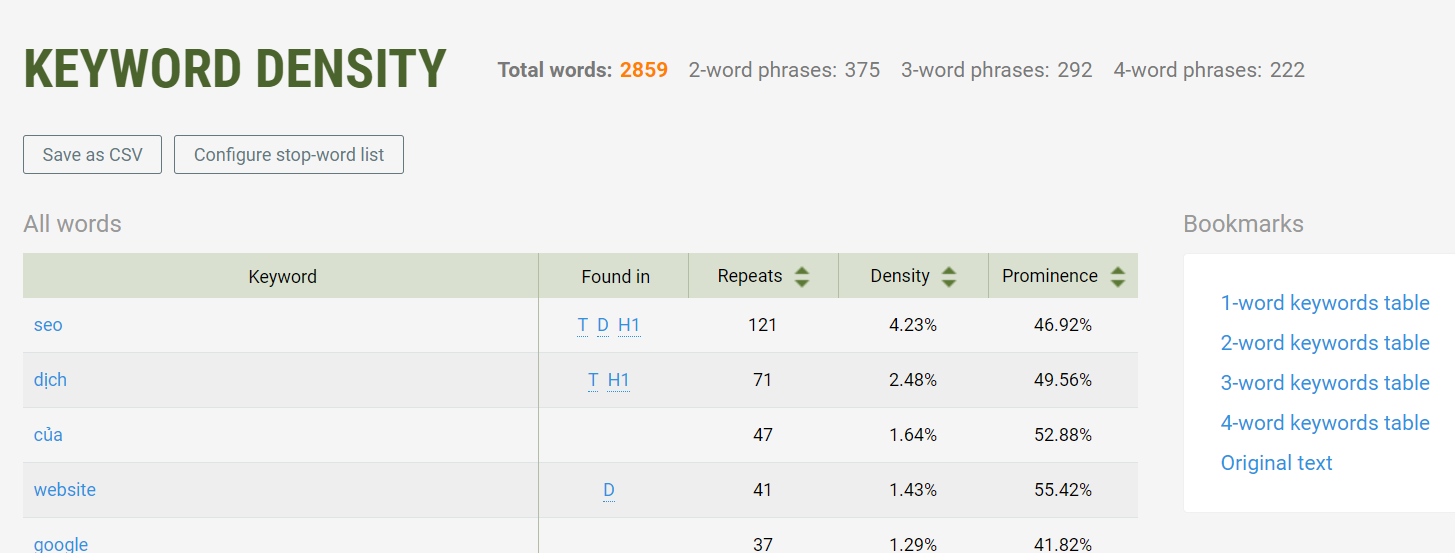Select the 'của' keyword link
This screenshot has height=553, width=1455.
click(x=48, y=435)
